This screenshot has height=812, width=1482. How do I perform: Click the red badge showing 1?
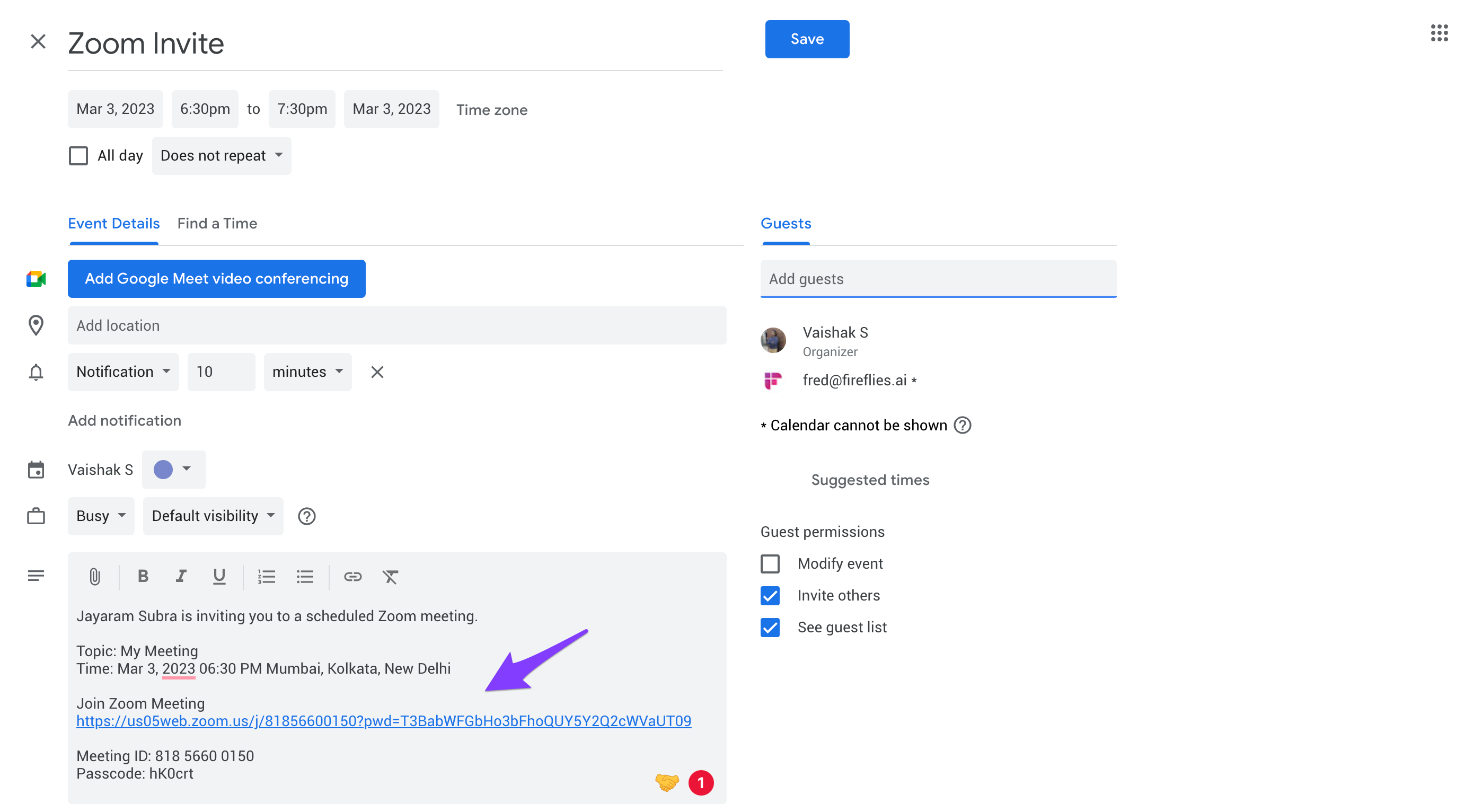pos(701,783)
